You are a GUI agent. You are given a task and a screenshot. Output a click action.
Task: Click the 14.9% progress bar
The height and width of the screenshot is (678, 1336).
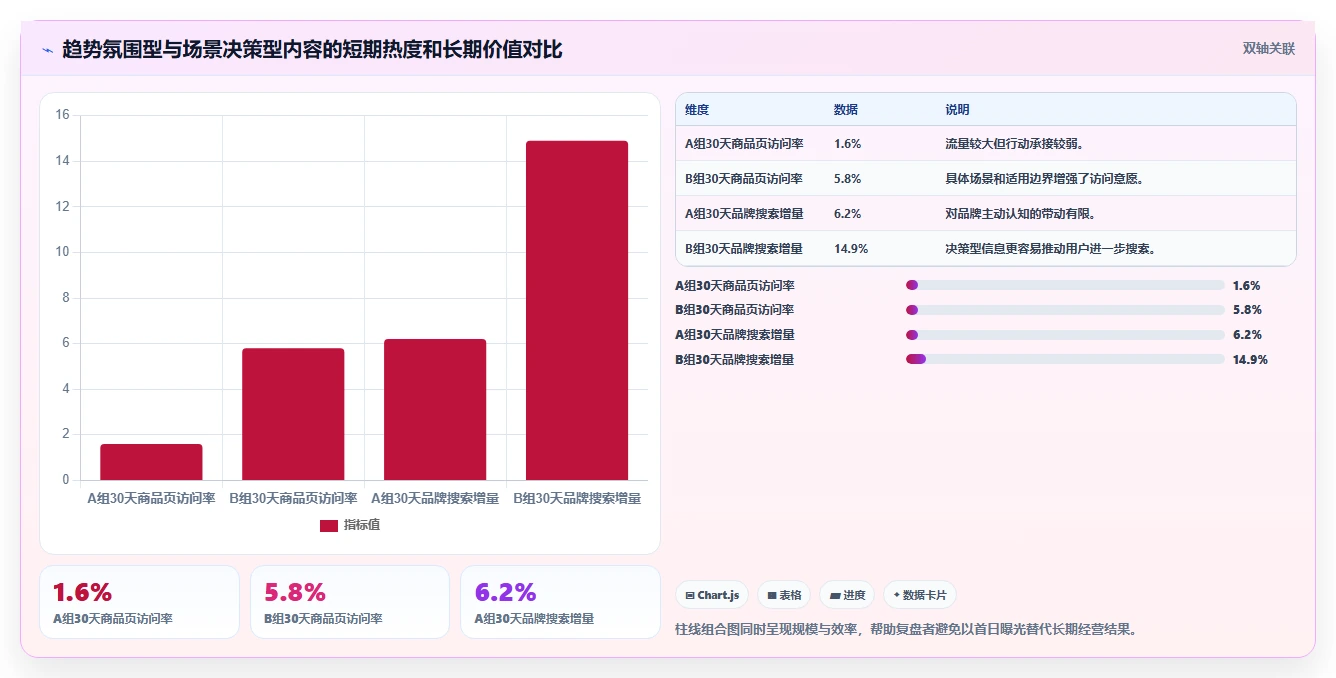point(1065,359)
